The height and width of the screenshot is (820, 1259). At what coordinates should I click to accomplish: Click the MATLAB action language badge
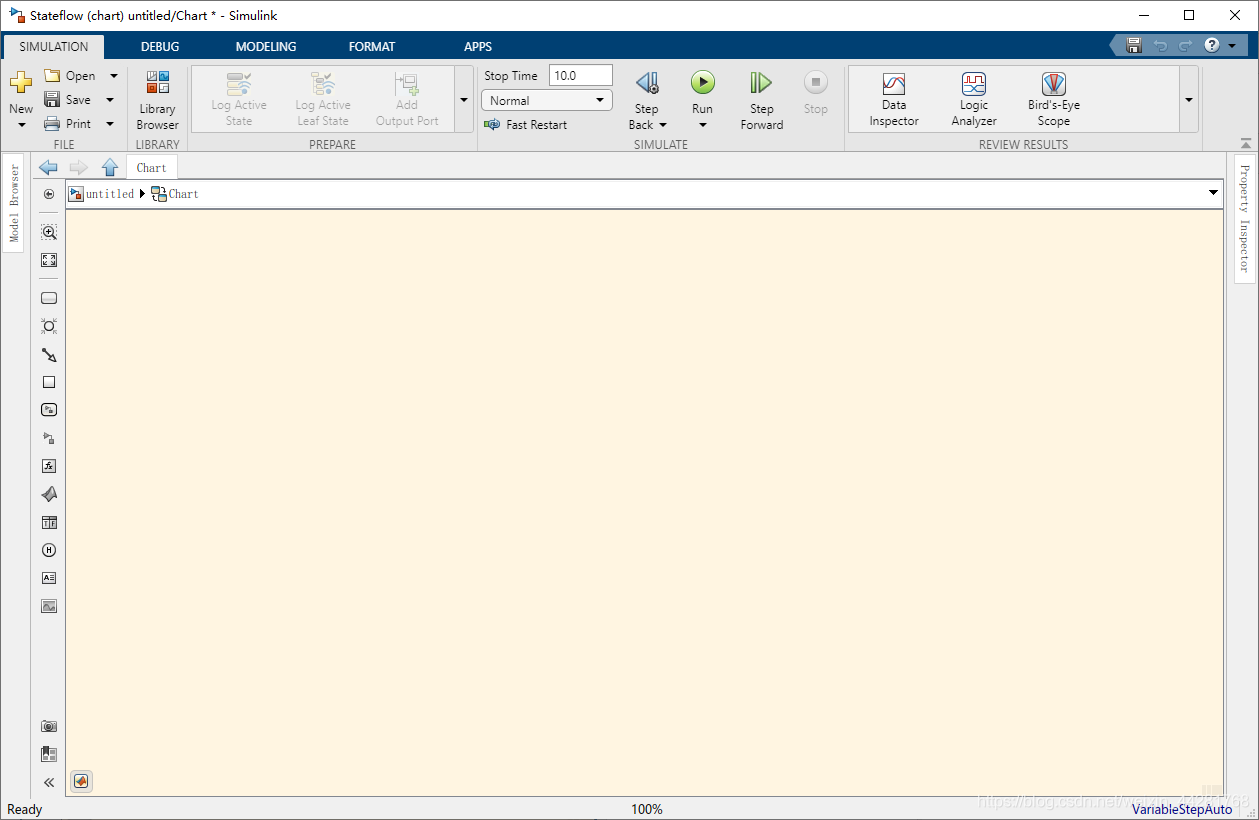pos(82,781)
